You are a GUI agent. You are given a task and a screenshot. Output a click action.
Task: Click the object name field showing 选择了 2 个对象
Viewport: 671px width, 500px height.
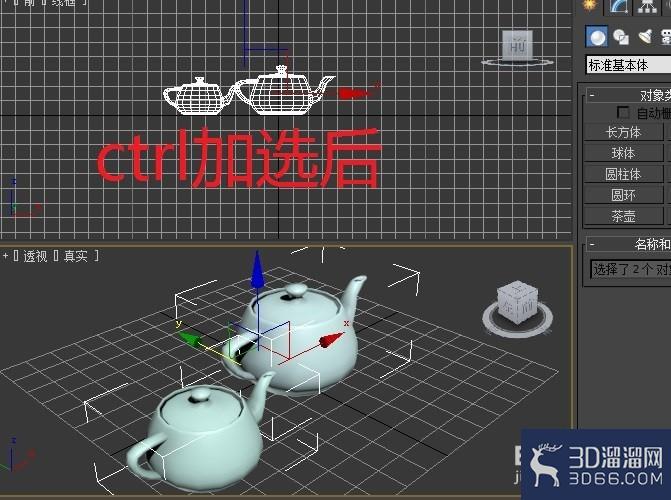(x=630, y=270)
